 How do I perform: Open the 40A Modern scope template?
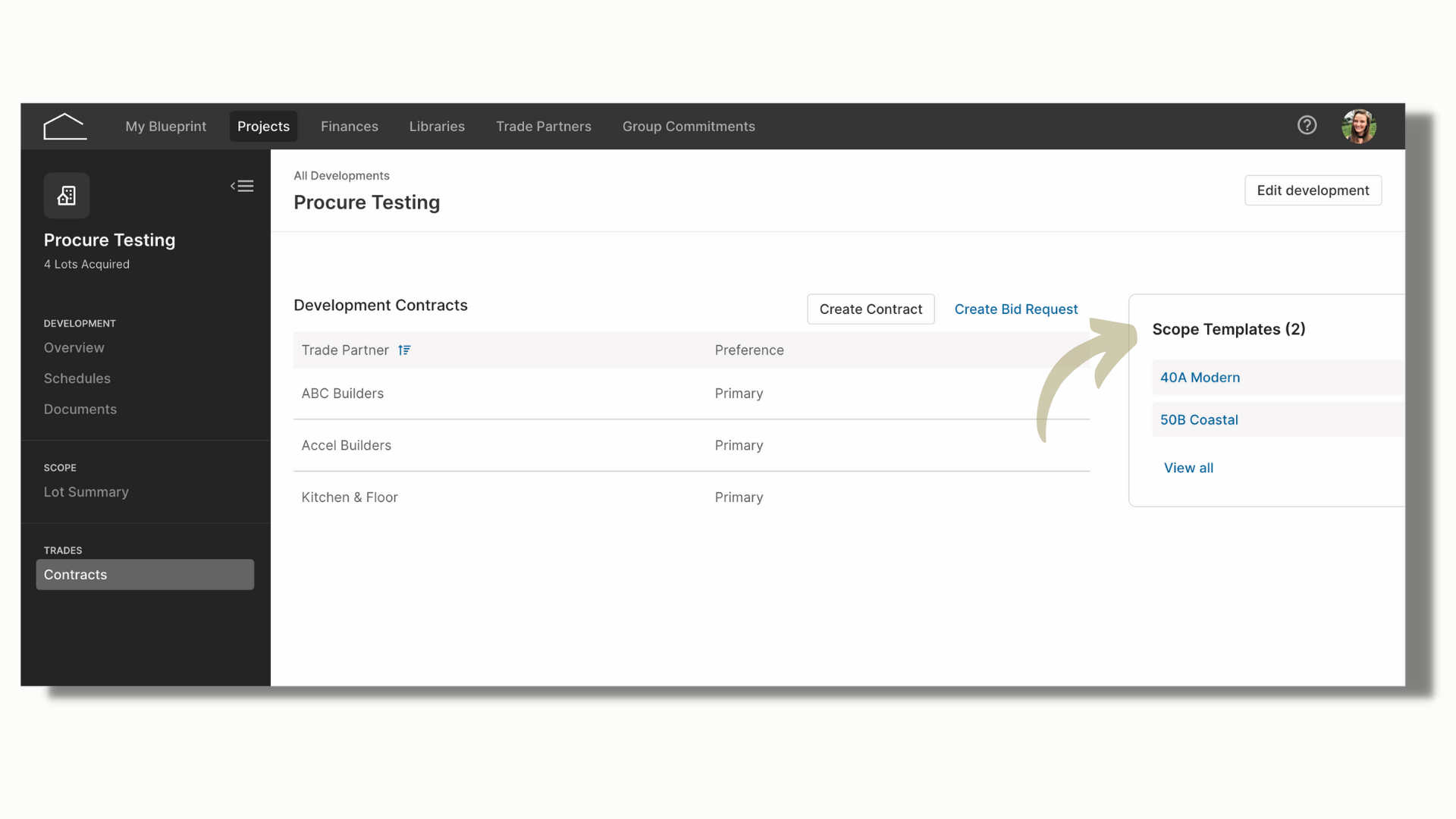(1200, 378)
